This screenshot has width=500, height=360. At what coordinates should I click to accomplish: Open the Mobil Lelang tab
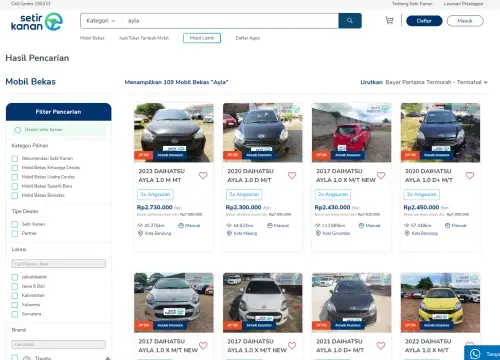pos(202,38)
